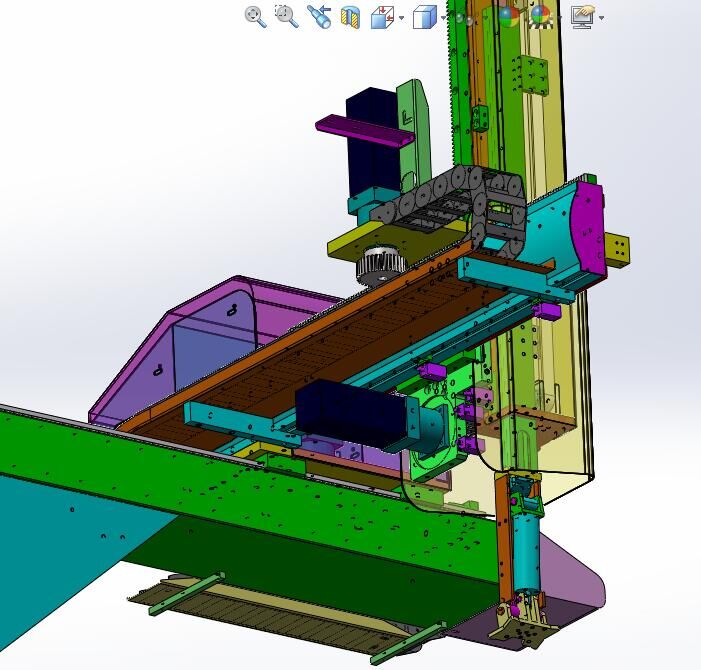Expand the View Orientation dropdown arrow
Image resolution: width=701 pixels, height=670 pixels.
(x=401, y=18)
